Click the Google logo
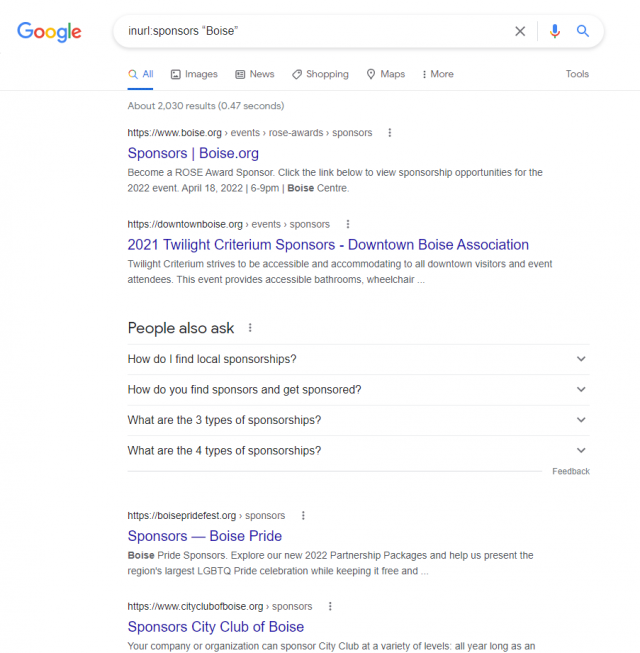This screenshot has width=640, height=653. 49,31
